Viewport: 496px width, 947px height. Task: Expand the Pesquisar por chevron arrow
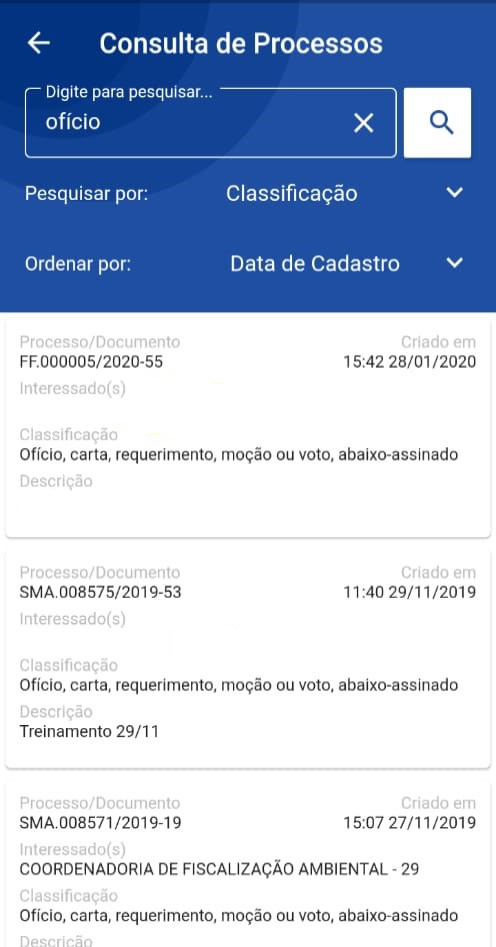click(x=454, y=193)
